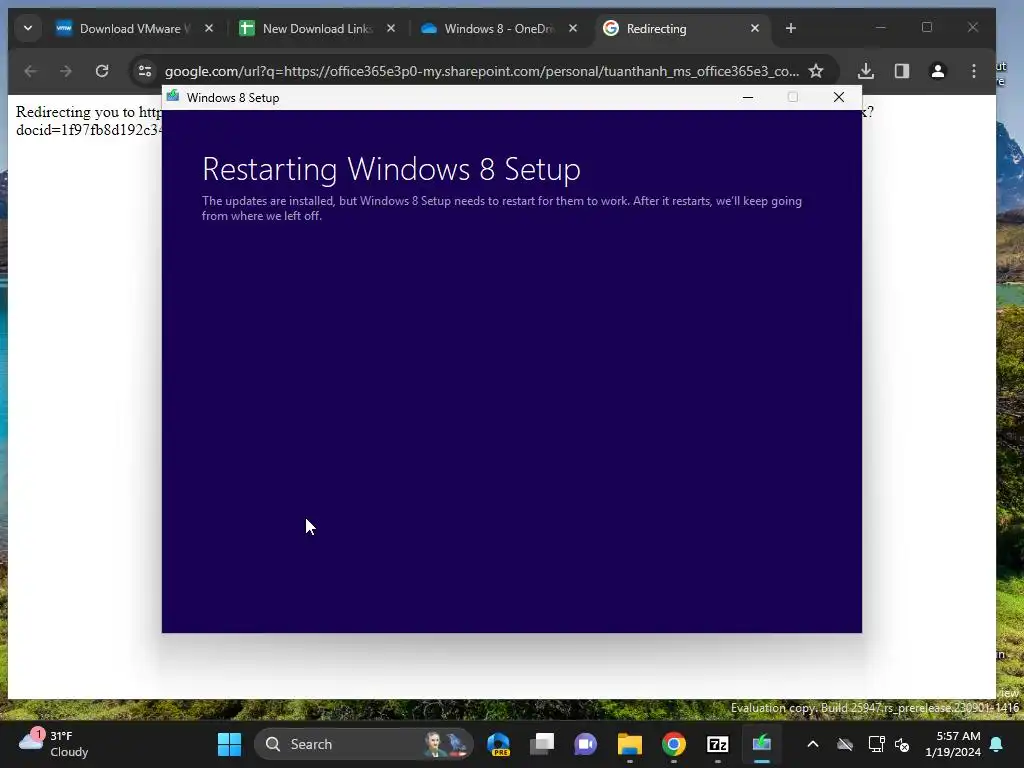Close the Redirecting tab
The height and width of the screenshot is (768, 1024).
[x=755, y=28]
